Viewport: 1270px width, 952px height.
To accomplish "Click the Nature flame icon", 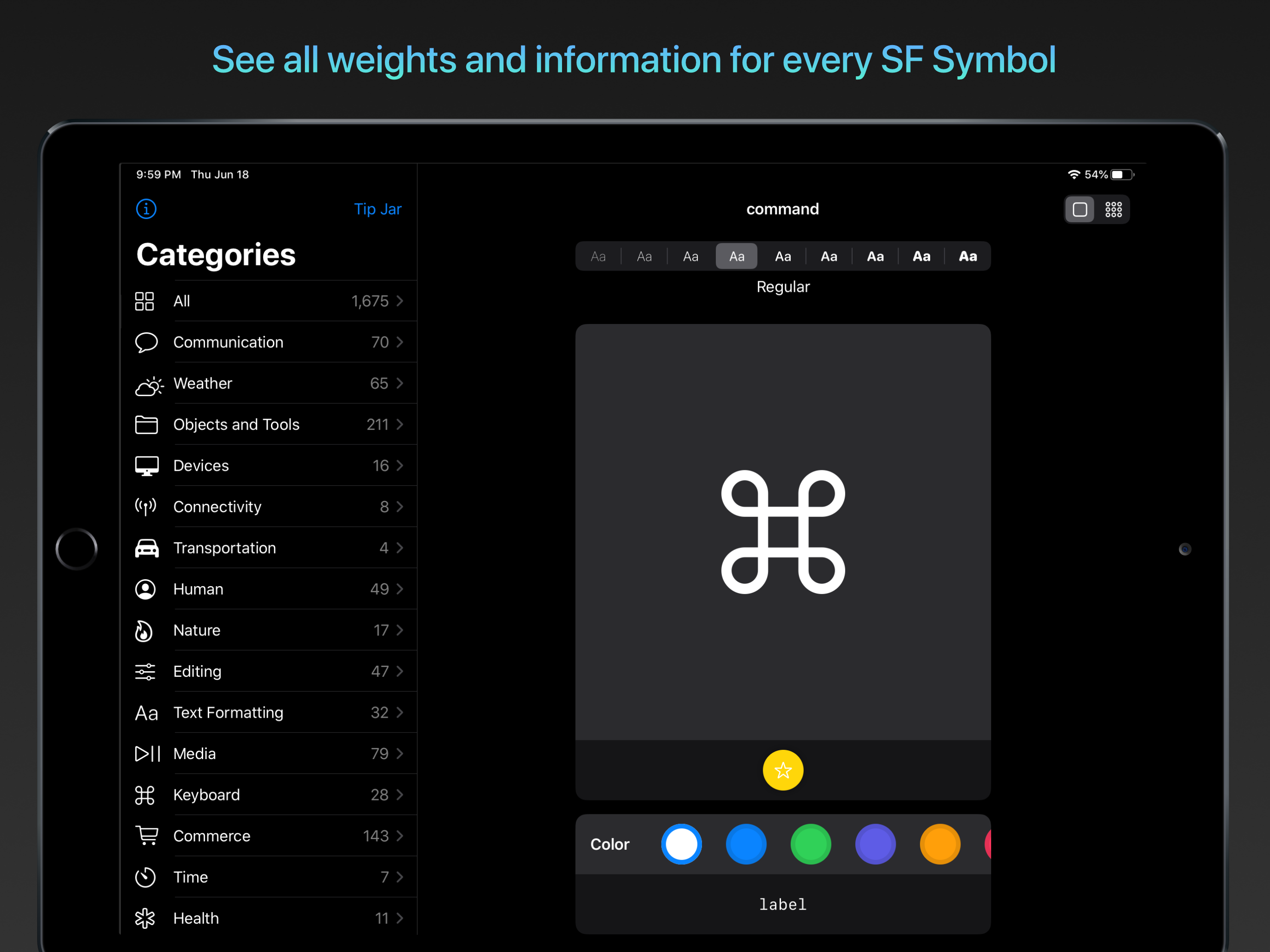I will 144,631.
